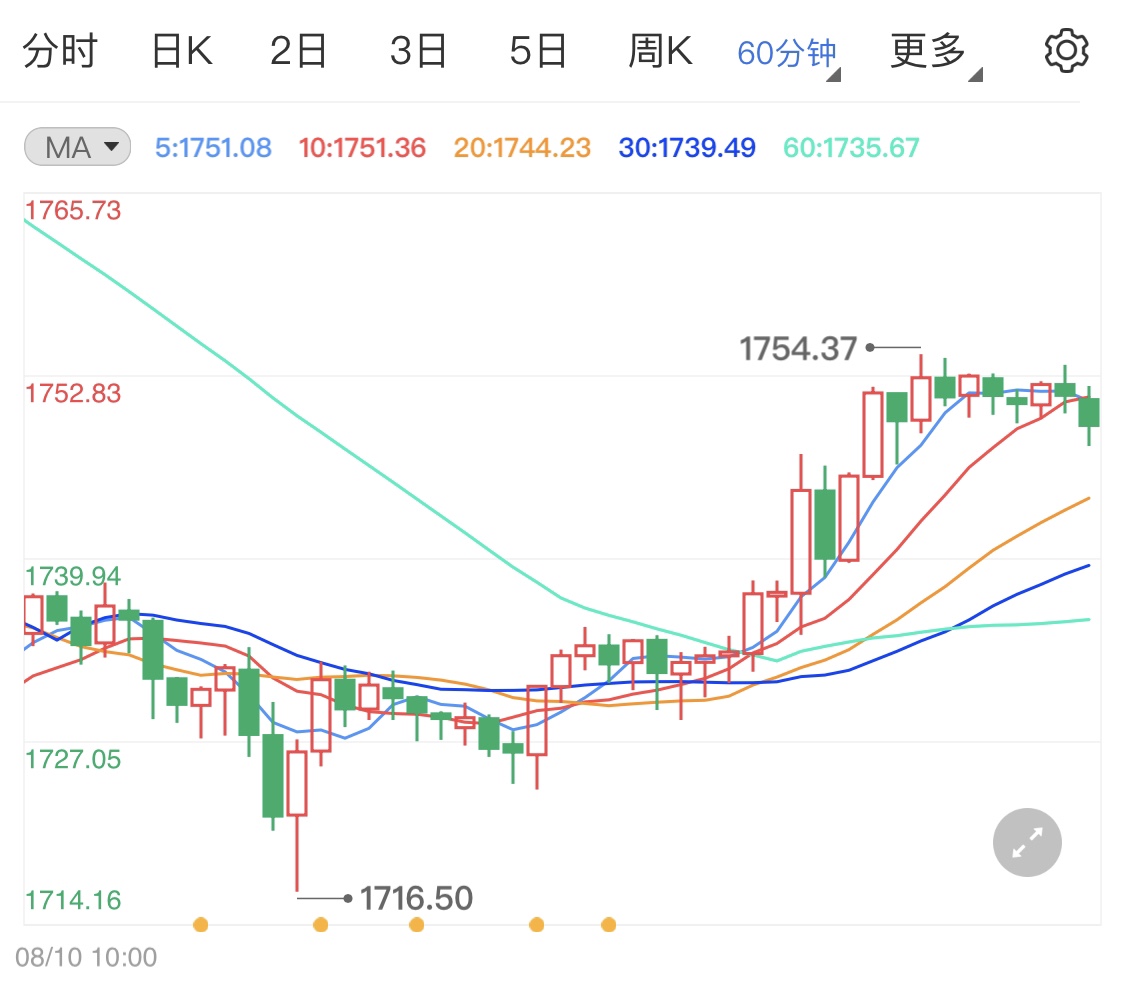Click the third orange event dot
This screenshot has width=1125, height=994.
(416, 924)
